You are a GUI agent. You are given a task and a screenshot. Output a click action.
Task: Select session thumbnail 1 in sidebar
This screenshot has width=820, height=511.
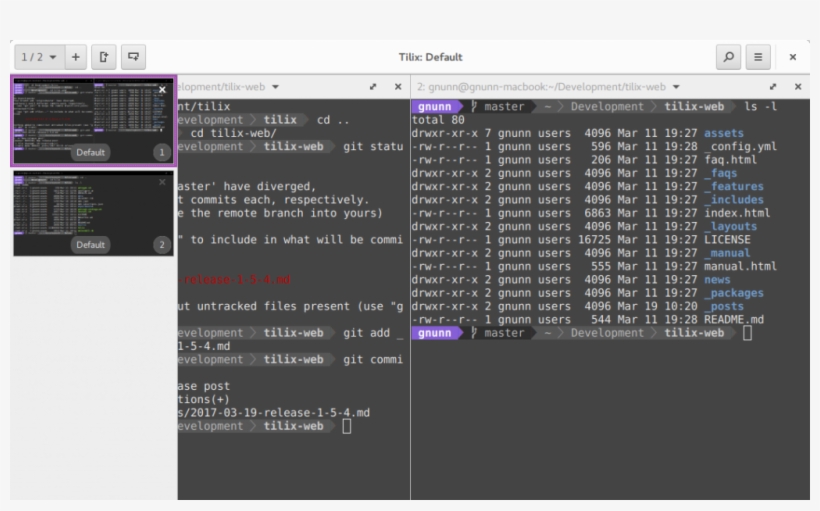point(93,121)
